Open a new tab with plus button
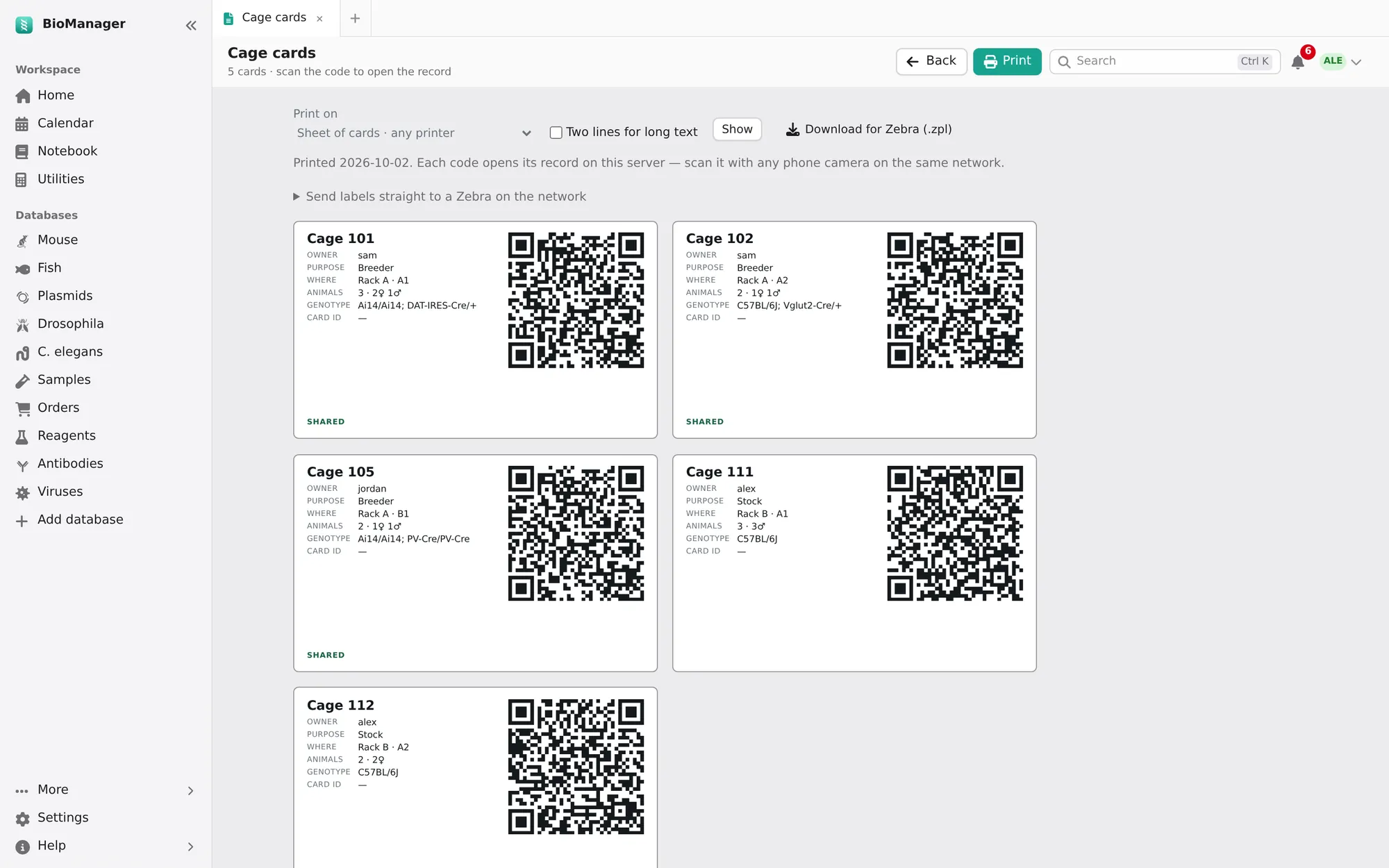This screenshot has width=1389, height=868. [x=355, y=18]
